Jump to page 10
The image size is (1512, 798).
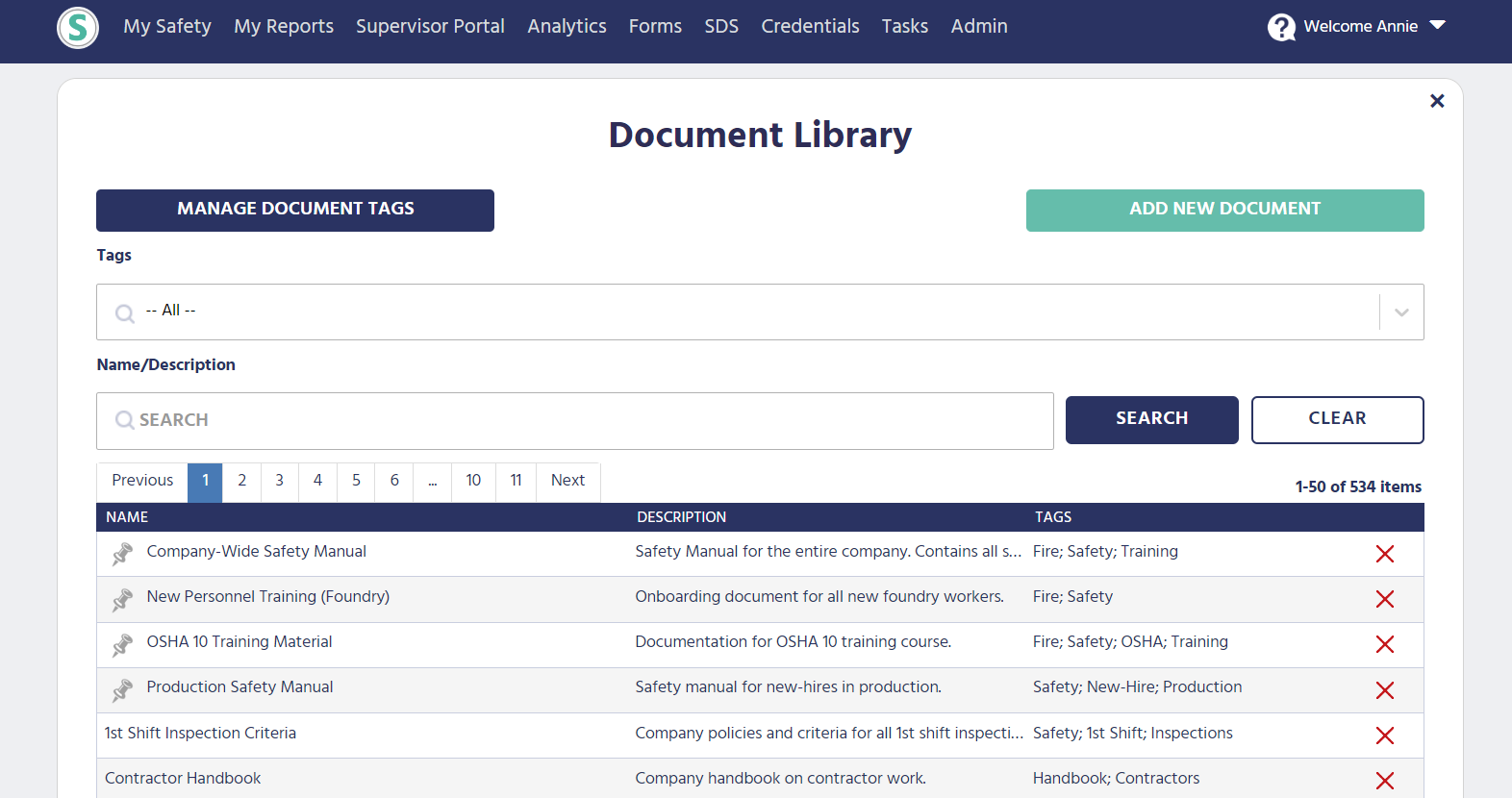(473, 482)
